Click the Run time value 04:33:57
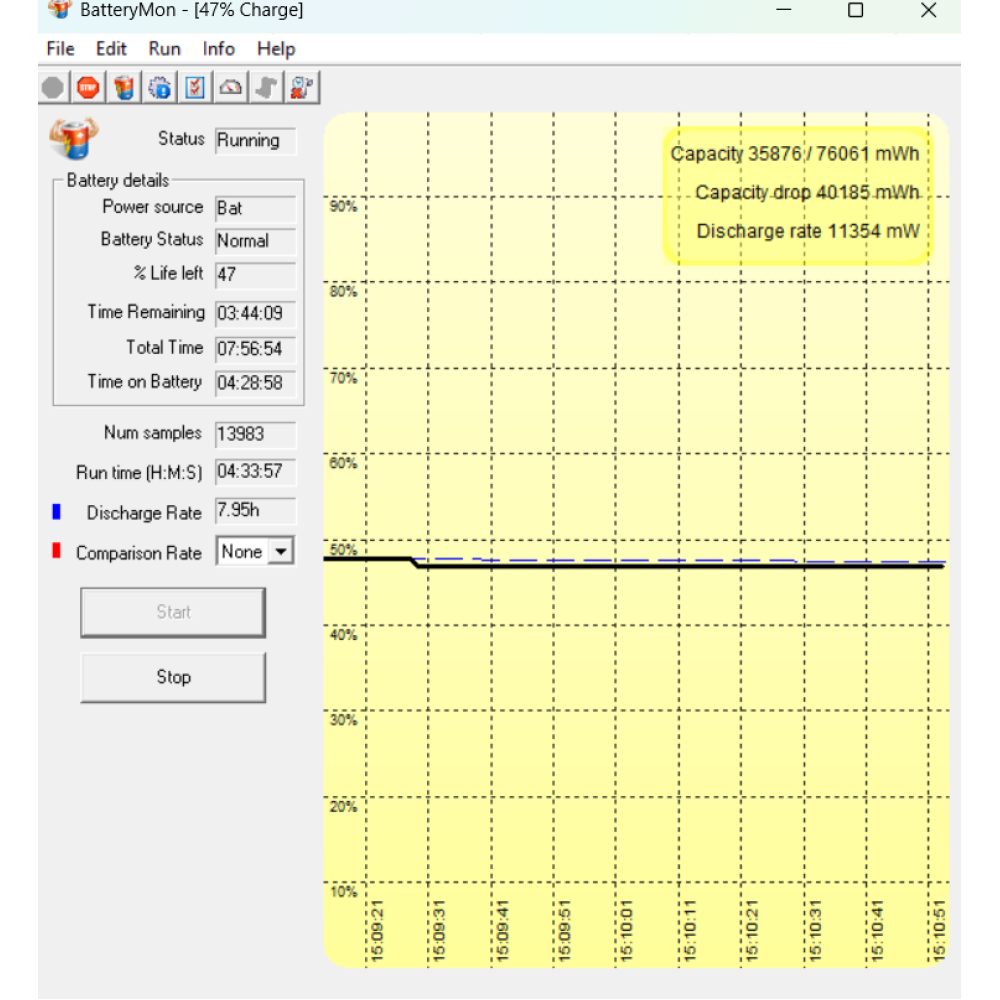 [x=255, y=472]
